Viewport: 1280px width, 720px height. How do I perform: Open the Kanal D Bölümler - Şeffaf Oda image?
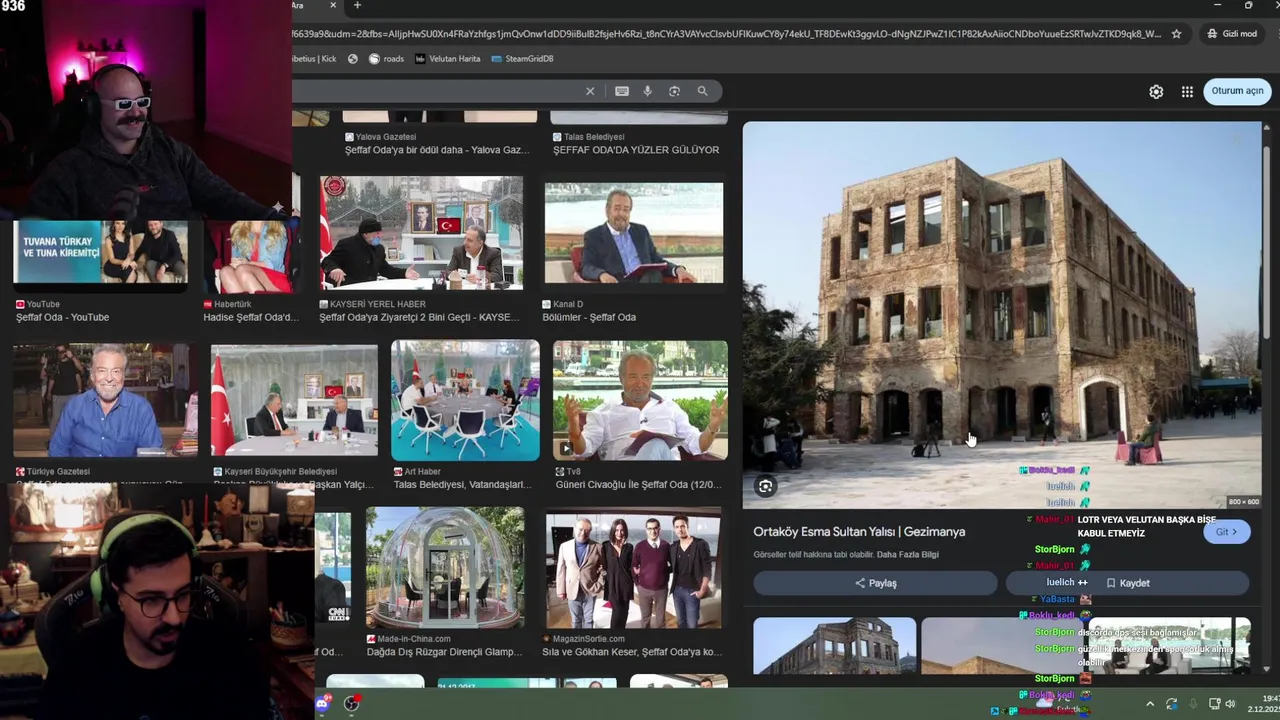tap(634, 232)
